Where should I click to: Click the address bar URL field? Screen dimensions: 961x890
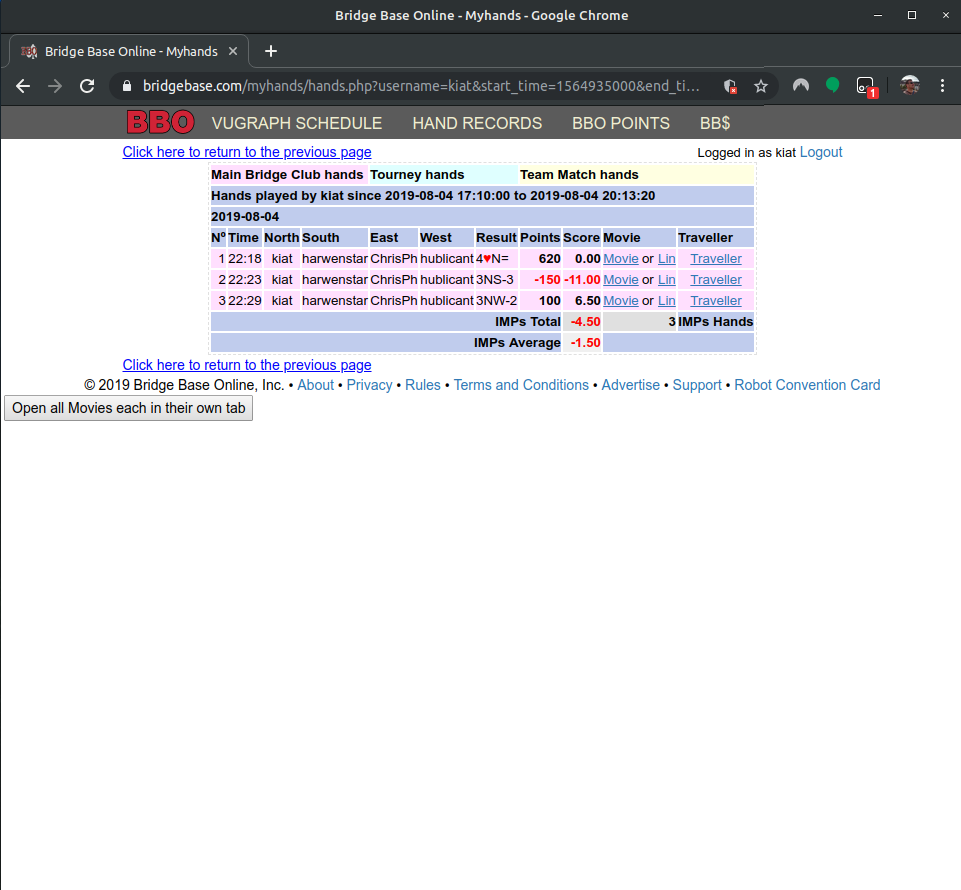420,86
